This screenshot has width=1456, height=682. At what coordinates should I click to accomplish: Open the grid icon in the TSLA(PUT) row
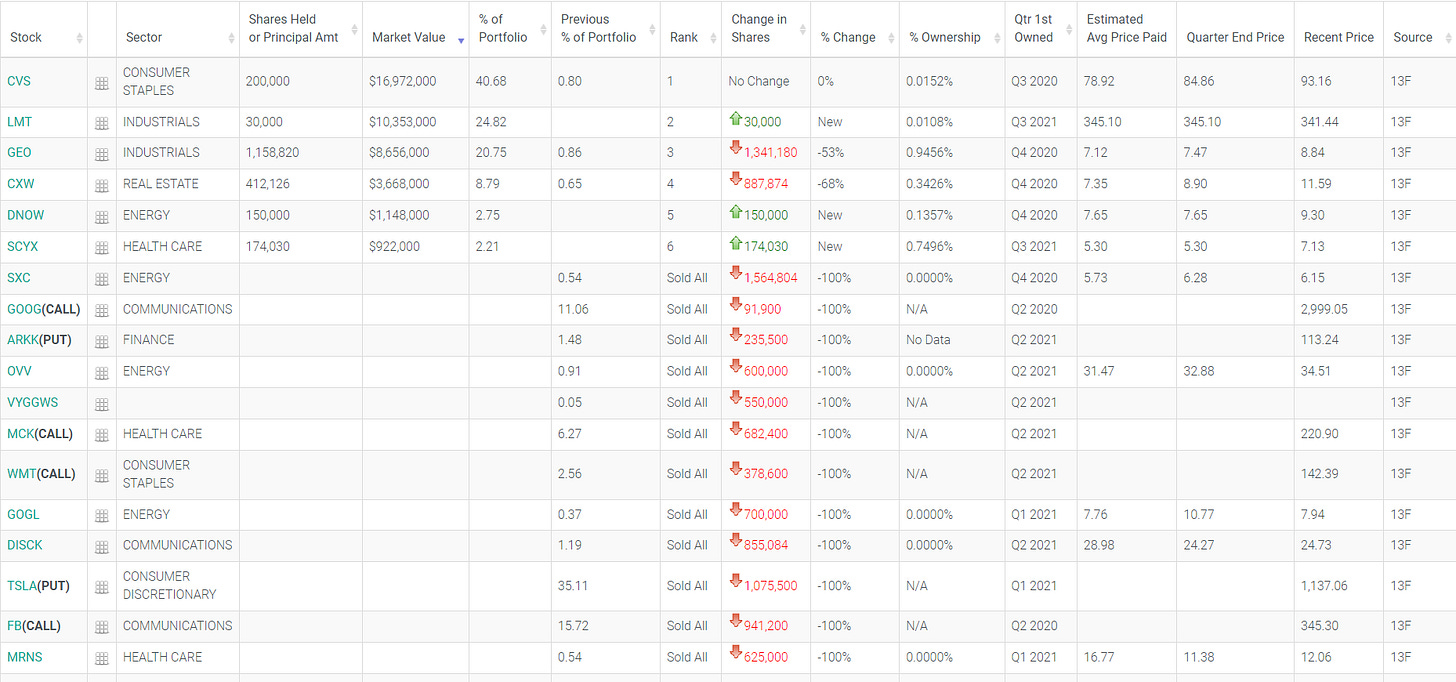102,588
